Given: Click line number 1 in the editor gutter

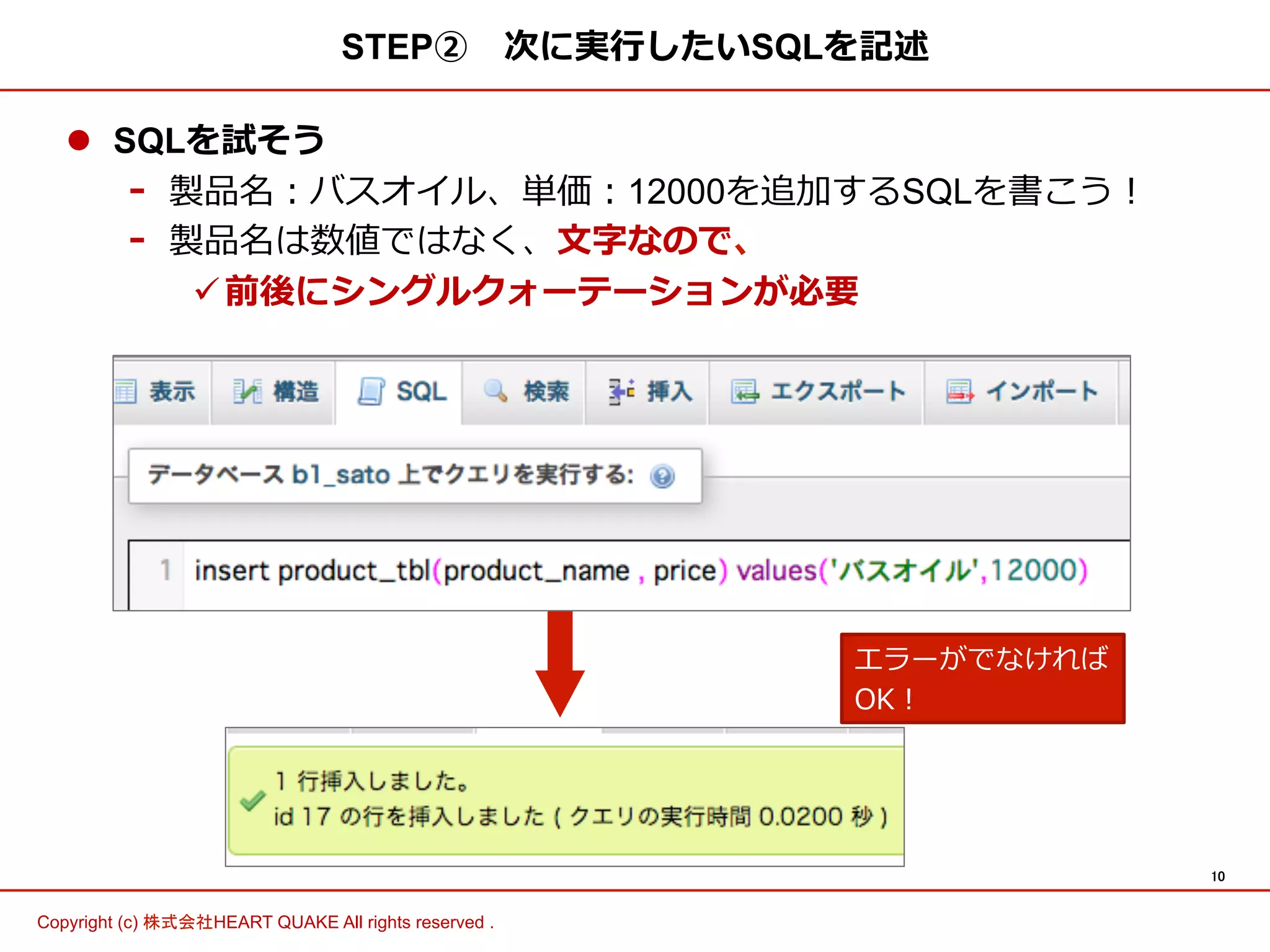Looking at the screenshot, I should point(165,570).
